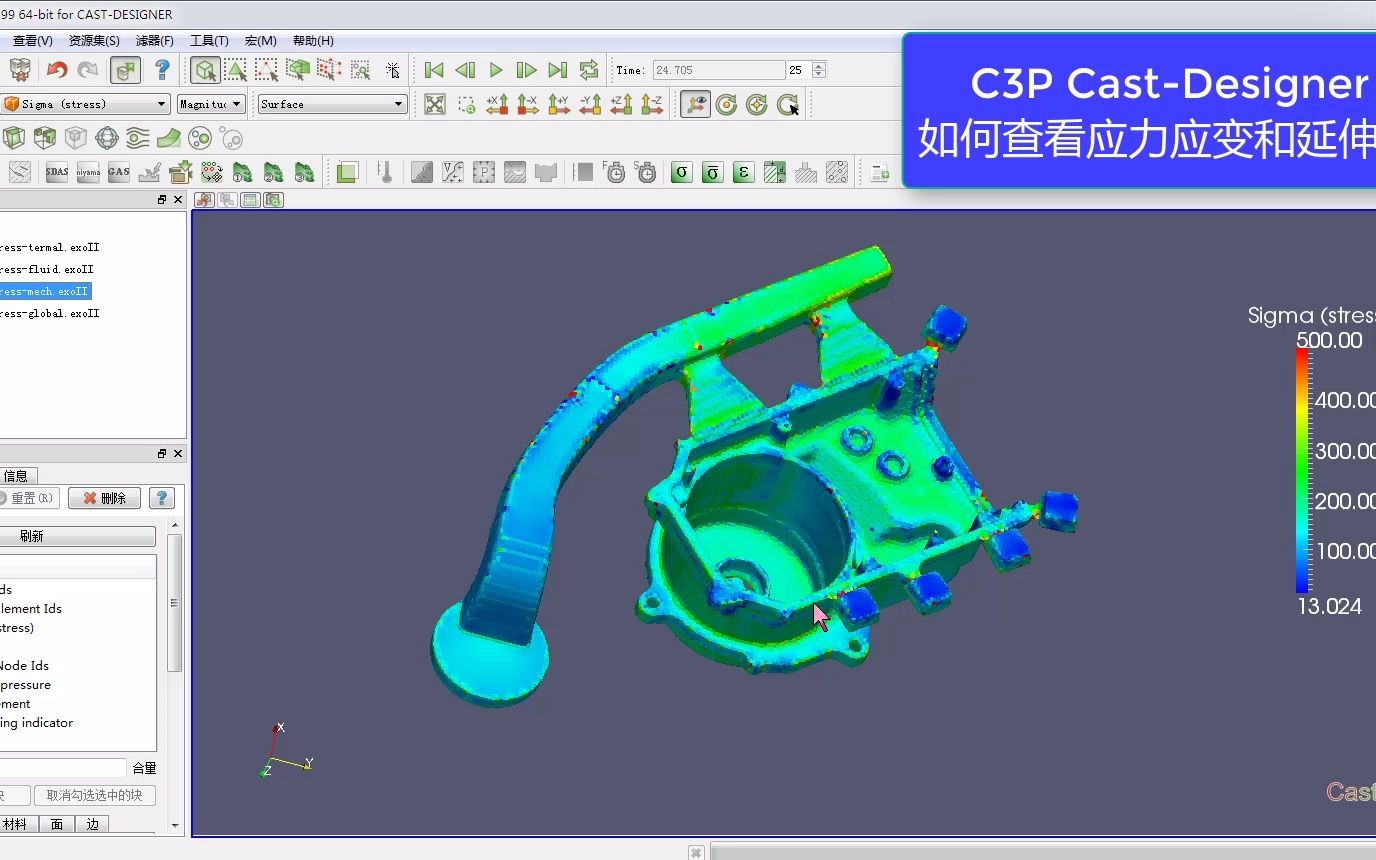1376x860 pixels.
Task: Set view direction to -Z
Action: 652,104
